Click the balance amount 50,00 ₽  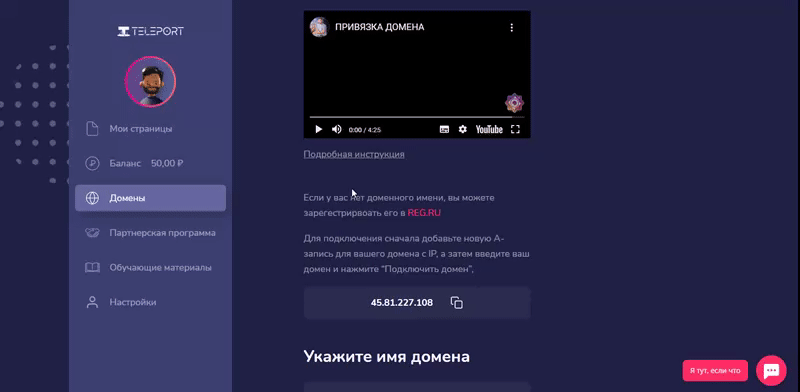[x=167, y=163]
